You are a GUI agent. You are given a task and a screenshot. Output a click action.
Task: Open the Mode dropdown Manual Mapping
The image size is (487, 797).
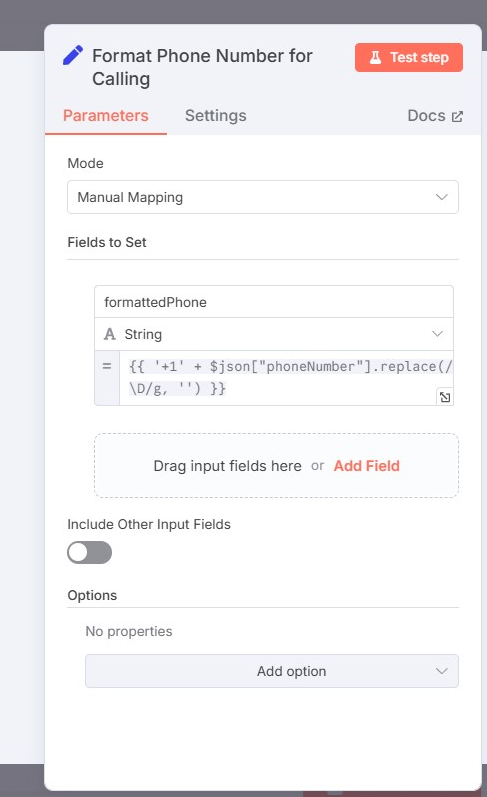pyautogui.click(x=263, y=197)
